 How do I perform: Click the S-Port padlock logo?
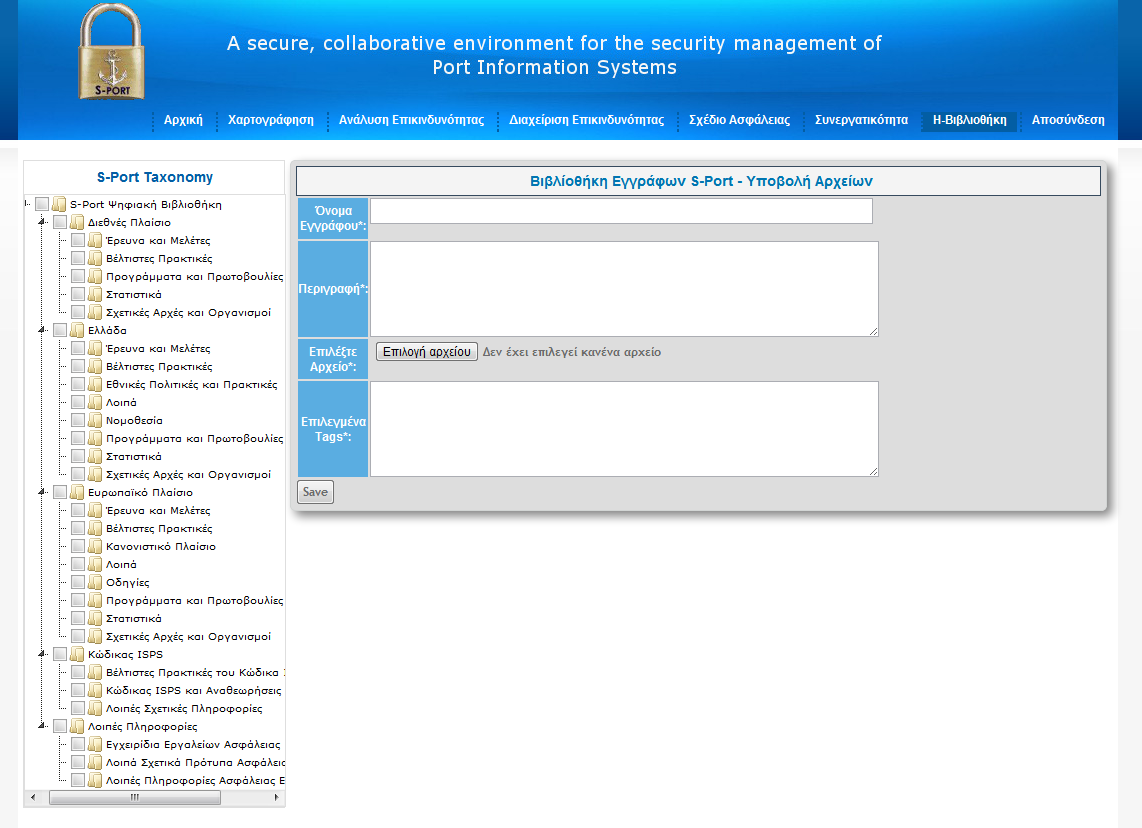pos(111,51)
